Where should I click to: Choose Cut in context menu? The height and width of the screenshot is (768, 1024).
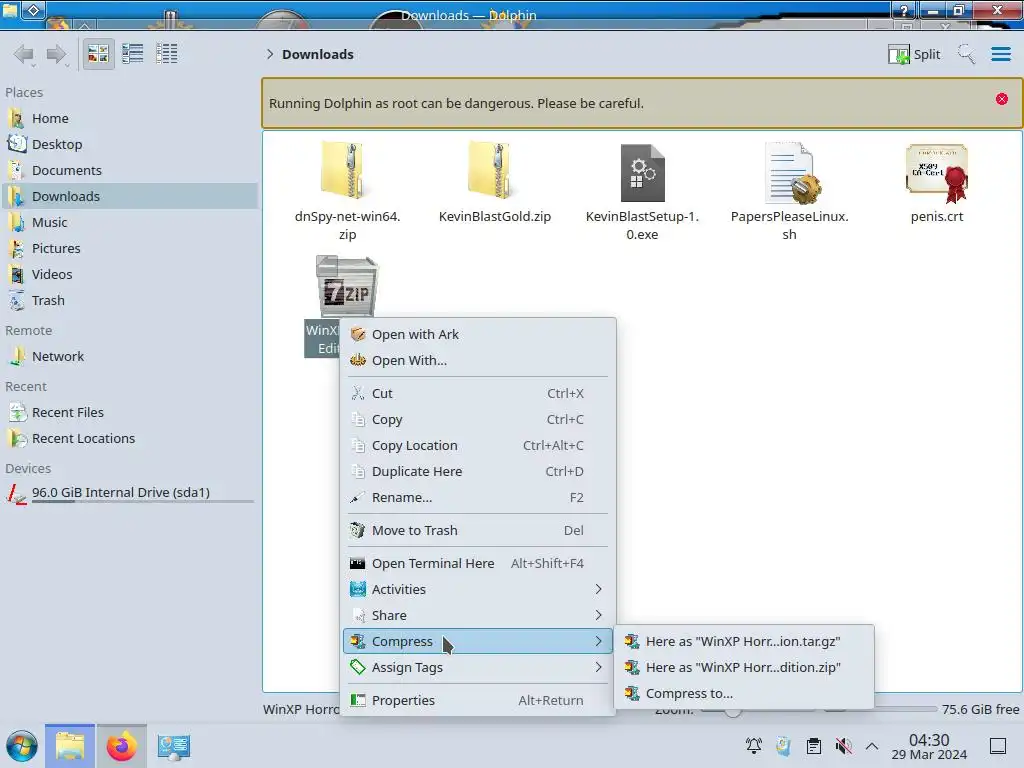point(477,394)
